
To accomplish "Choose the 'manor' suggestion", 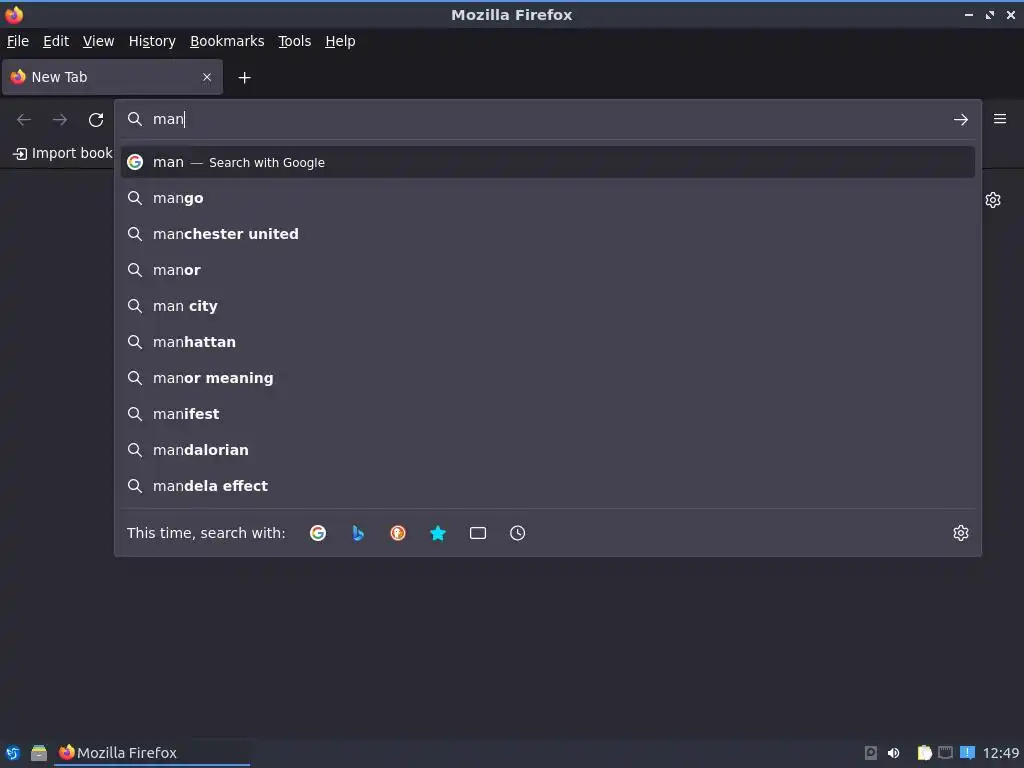I will [547, 270].
